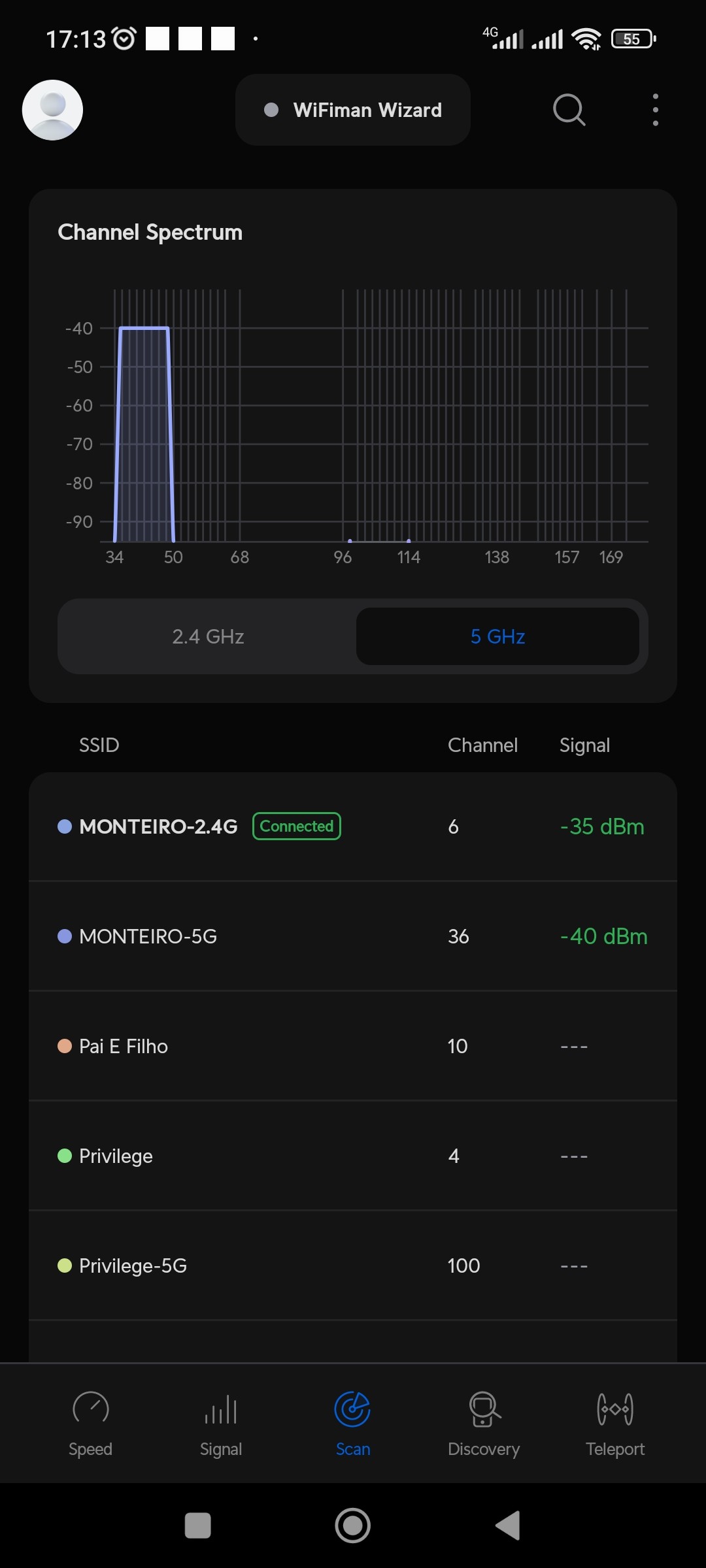Tap the Channel column header
706x1568 pixels.
pos(482,745)
